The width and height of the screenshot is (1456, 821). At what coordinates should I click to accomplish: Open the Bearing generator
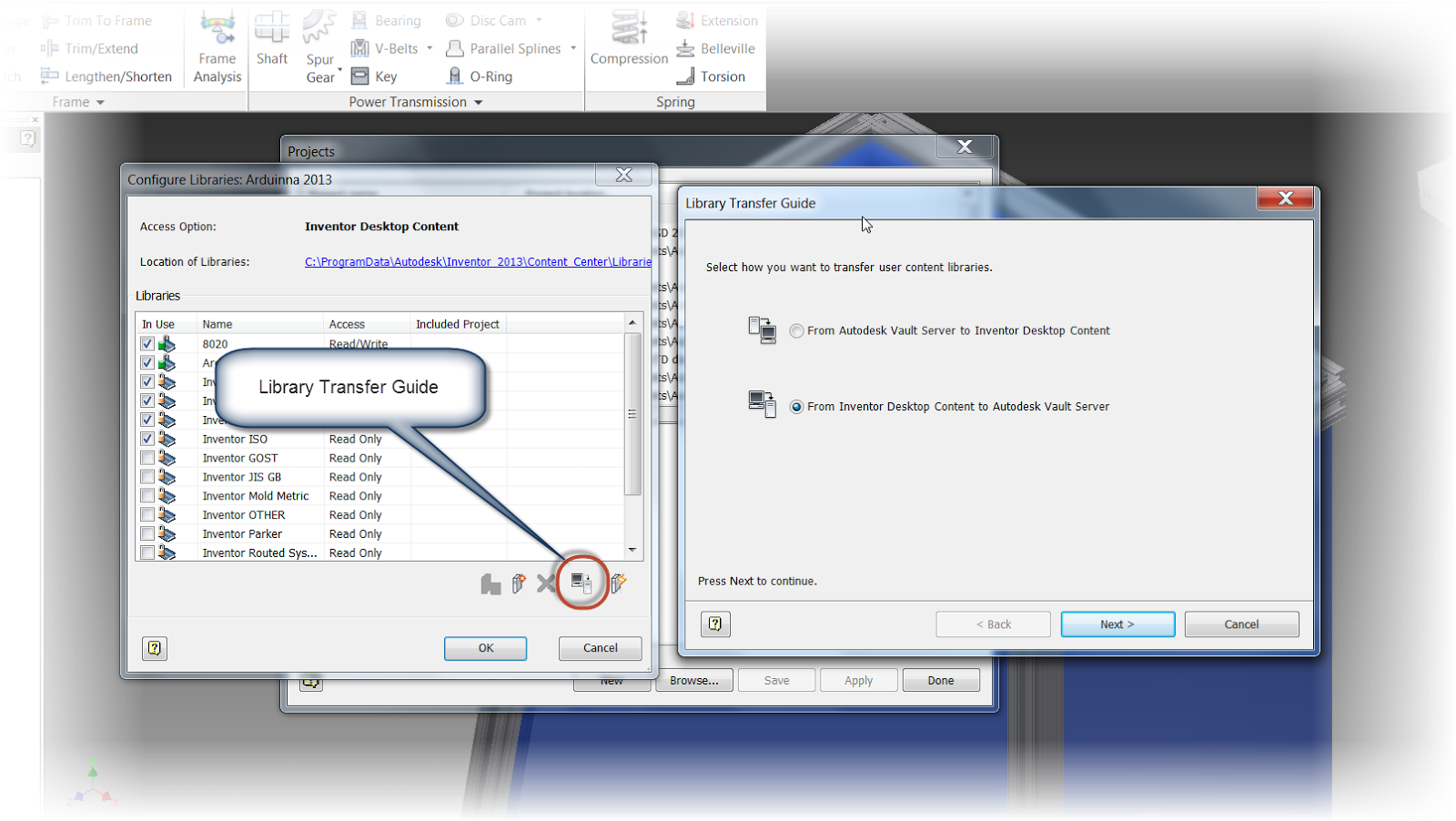tap(386, 21)
